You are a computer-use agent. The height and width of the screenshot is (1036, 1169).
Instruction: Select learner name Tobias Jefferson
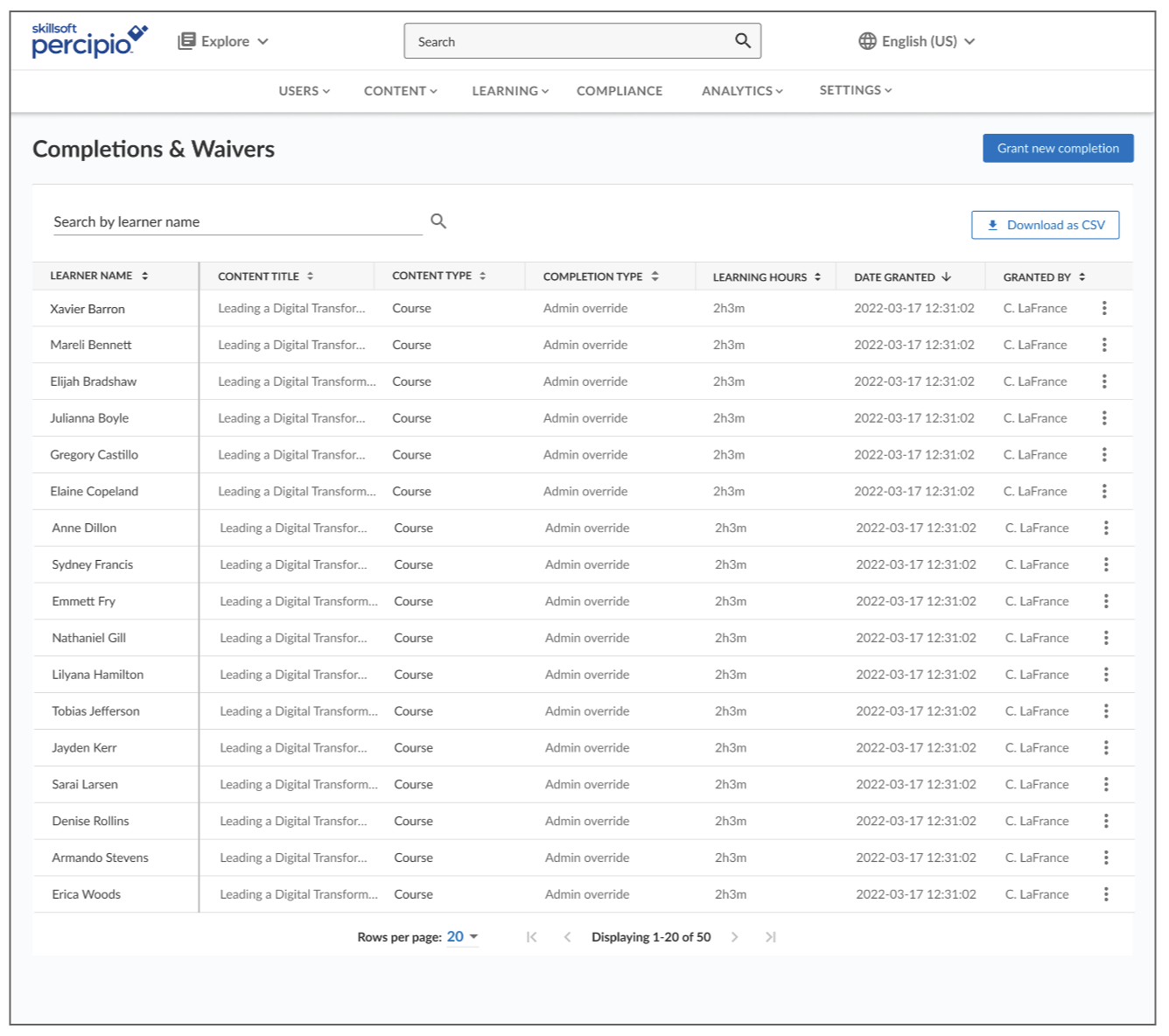[x=96, y=711]
